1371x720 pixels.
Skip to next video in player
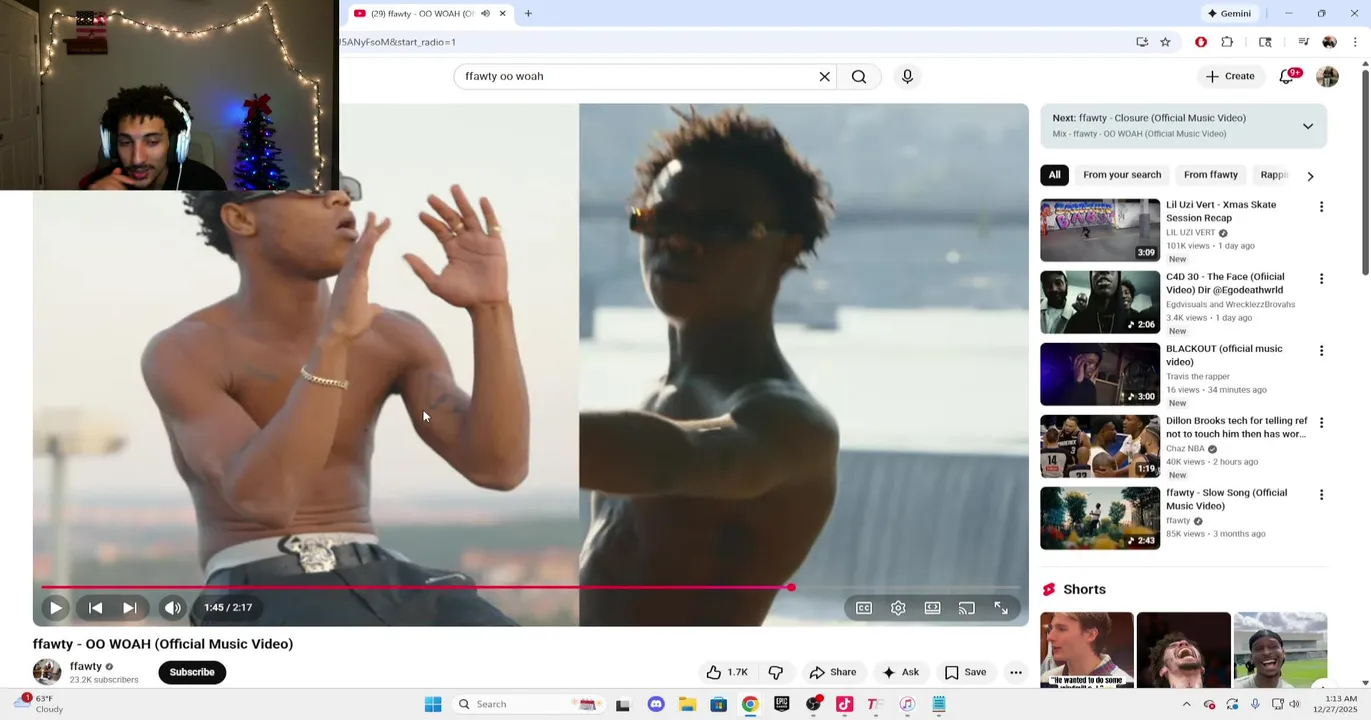pyautogui.click(x=130, y=607)
